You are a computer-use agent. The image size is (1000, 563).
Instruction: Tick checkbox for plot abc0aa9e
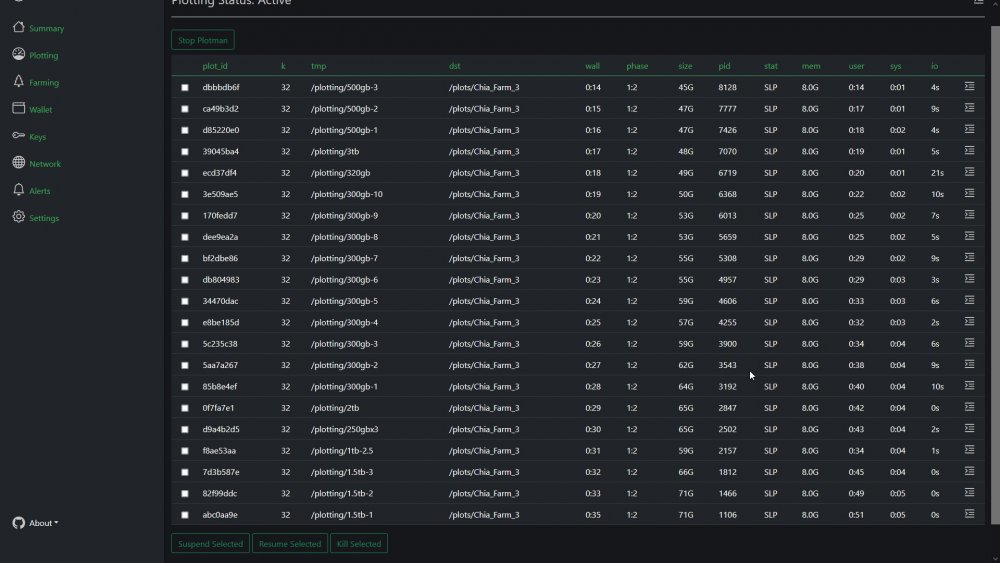(x=185, y=515)
